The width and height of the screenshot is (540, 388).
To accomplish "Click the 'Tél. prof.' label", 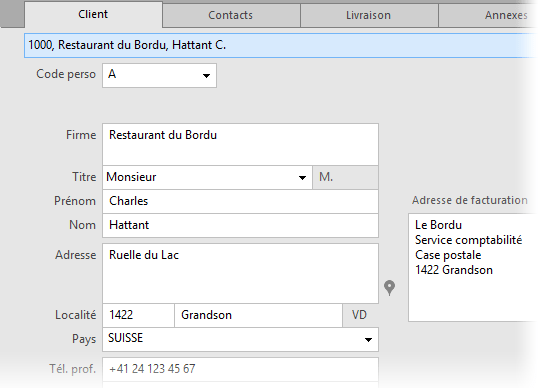I will (73, 369).
